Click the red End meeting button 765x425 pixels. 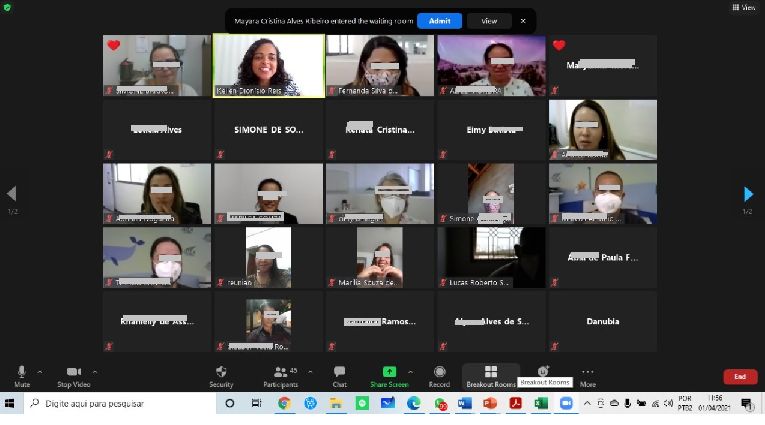pyautogui.click(x=740, y=377)
